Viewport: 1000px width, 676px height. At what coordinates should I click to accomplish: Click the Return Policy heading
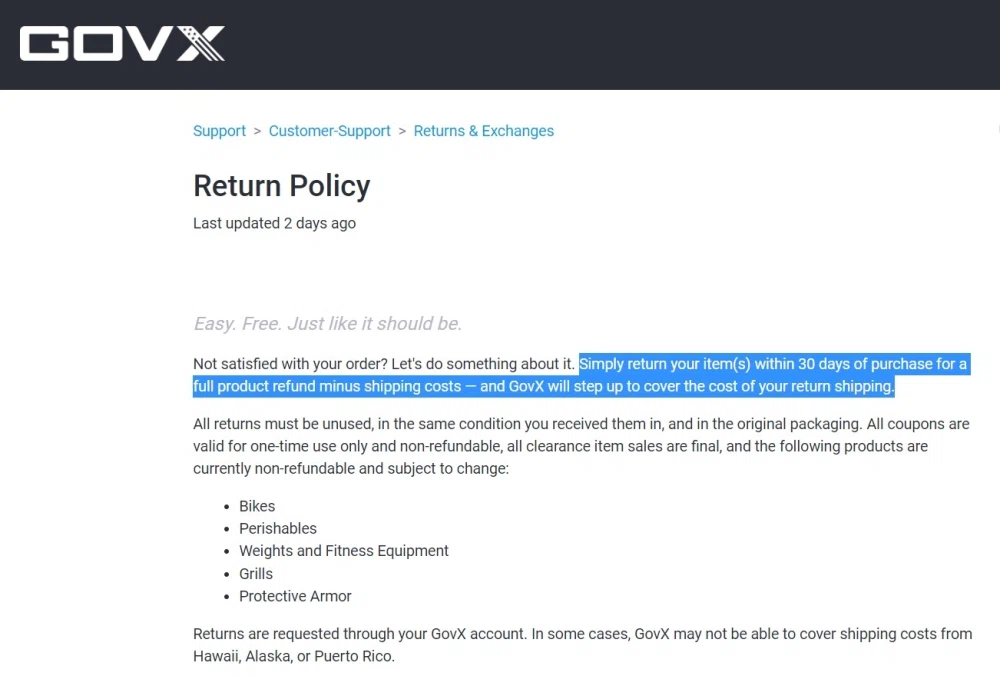(281, 186)
